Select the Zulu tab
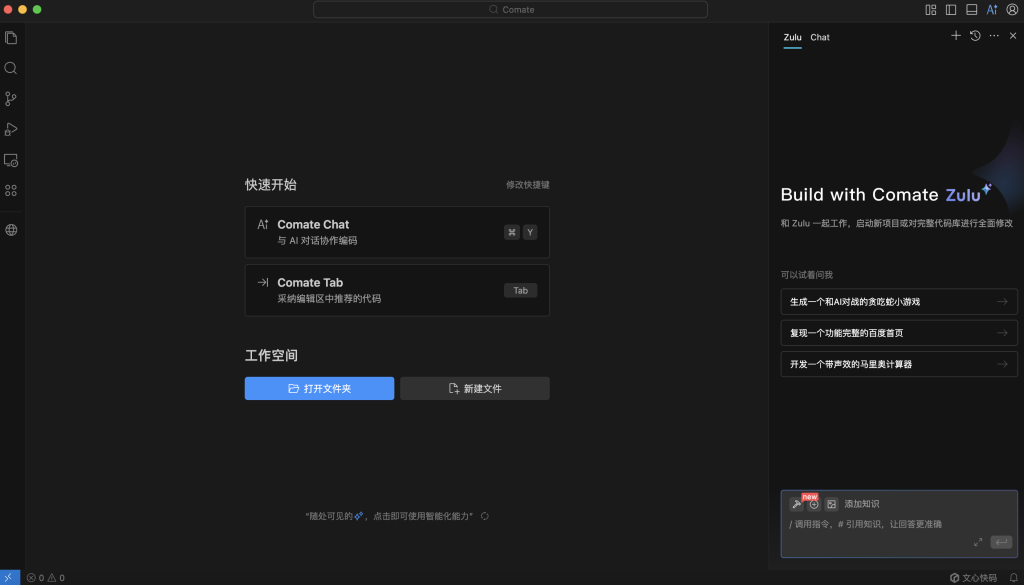This screenshot has height=585, width=1024. (x=792, y=37)
